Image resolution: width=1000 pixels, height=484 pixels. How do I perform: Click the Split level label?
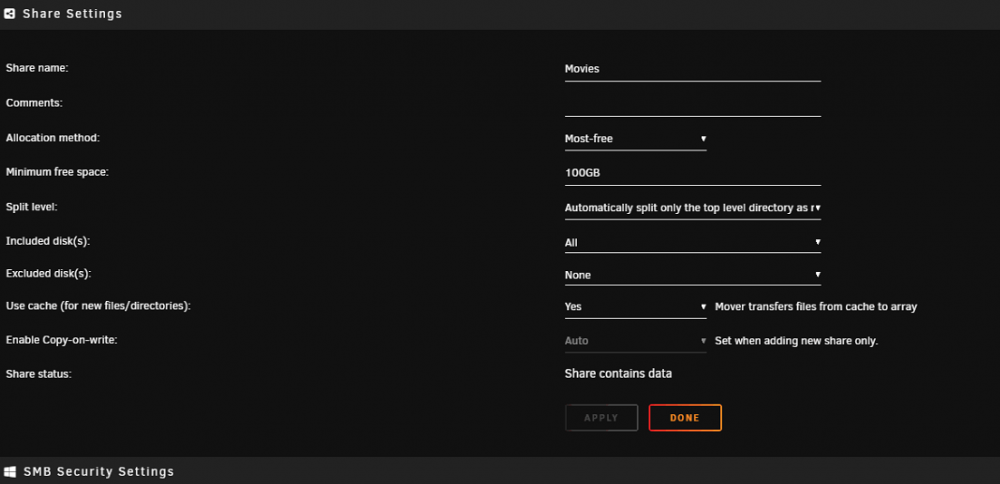(x=32, y=207)
